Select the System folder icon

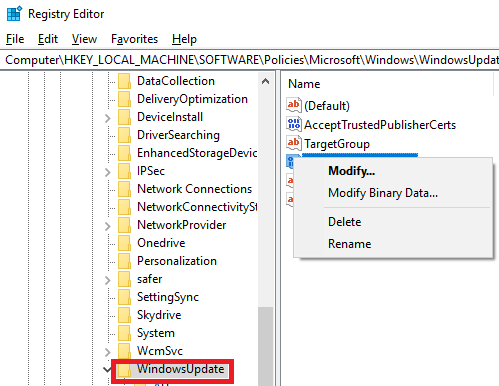pos(125,333)
